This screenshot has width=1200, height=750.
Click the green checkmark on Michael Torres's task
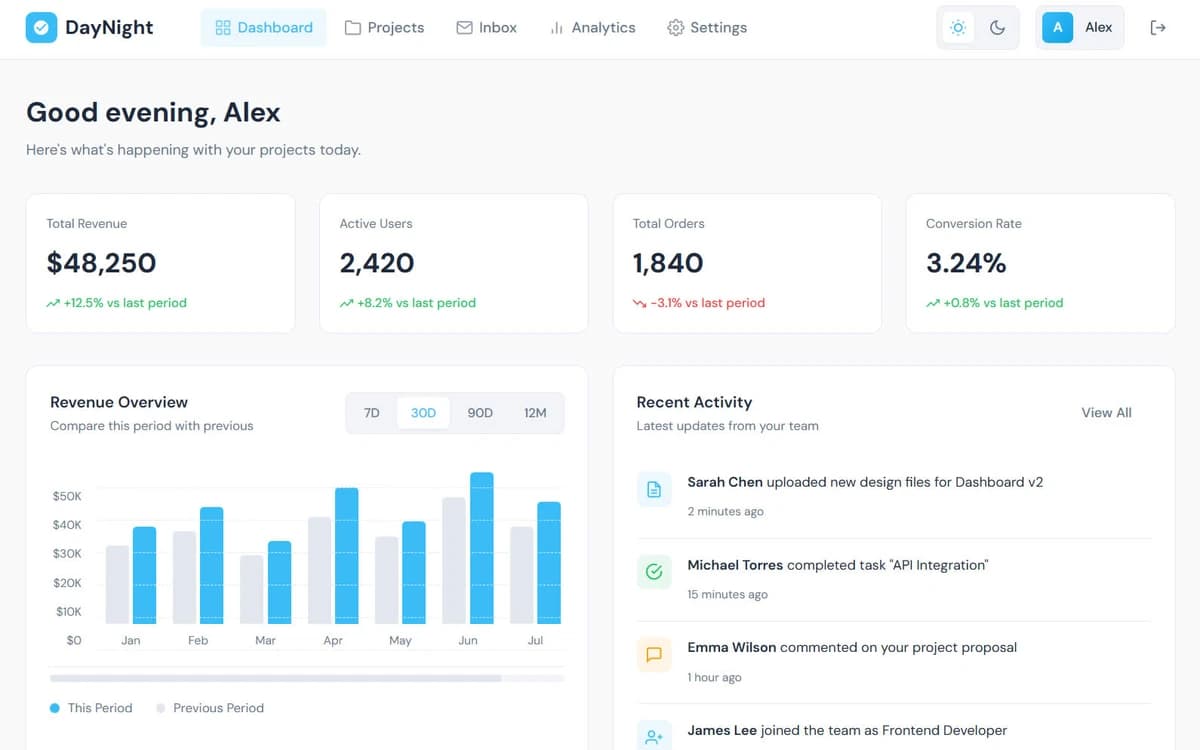pyautogui.click(x=654, y=572)
